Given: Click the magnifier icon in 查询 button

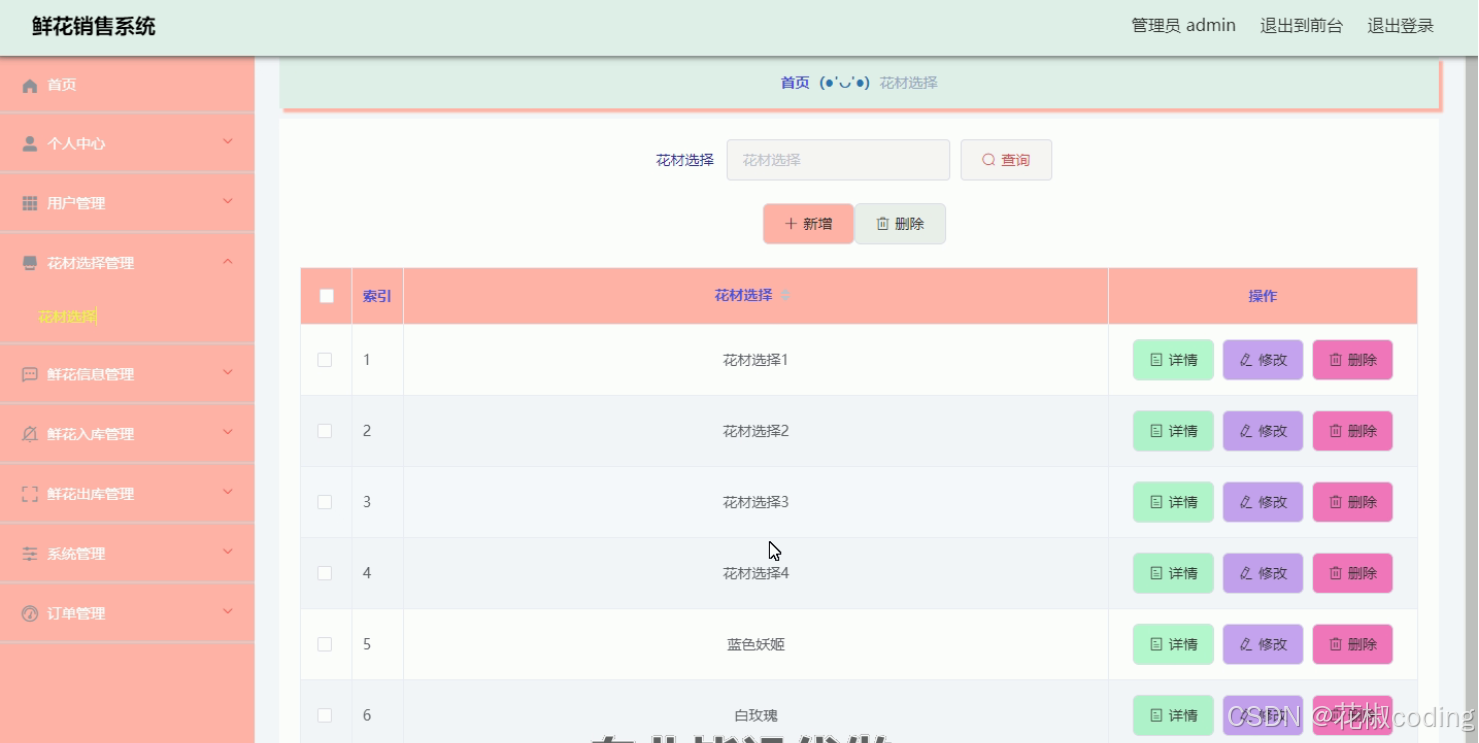Looking at the screenshot, I should pos(988,160).
